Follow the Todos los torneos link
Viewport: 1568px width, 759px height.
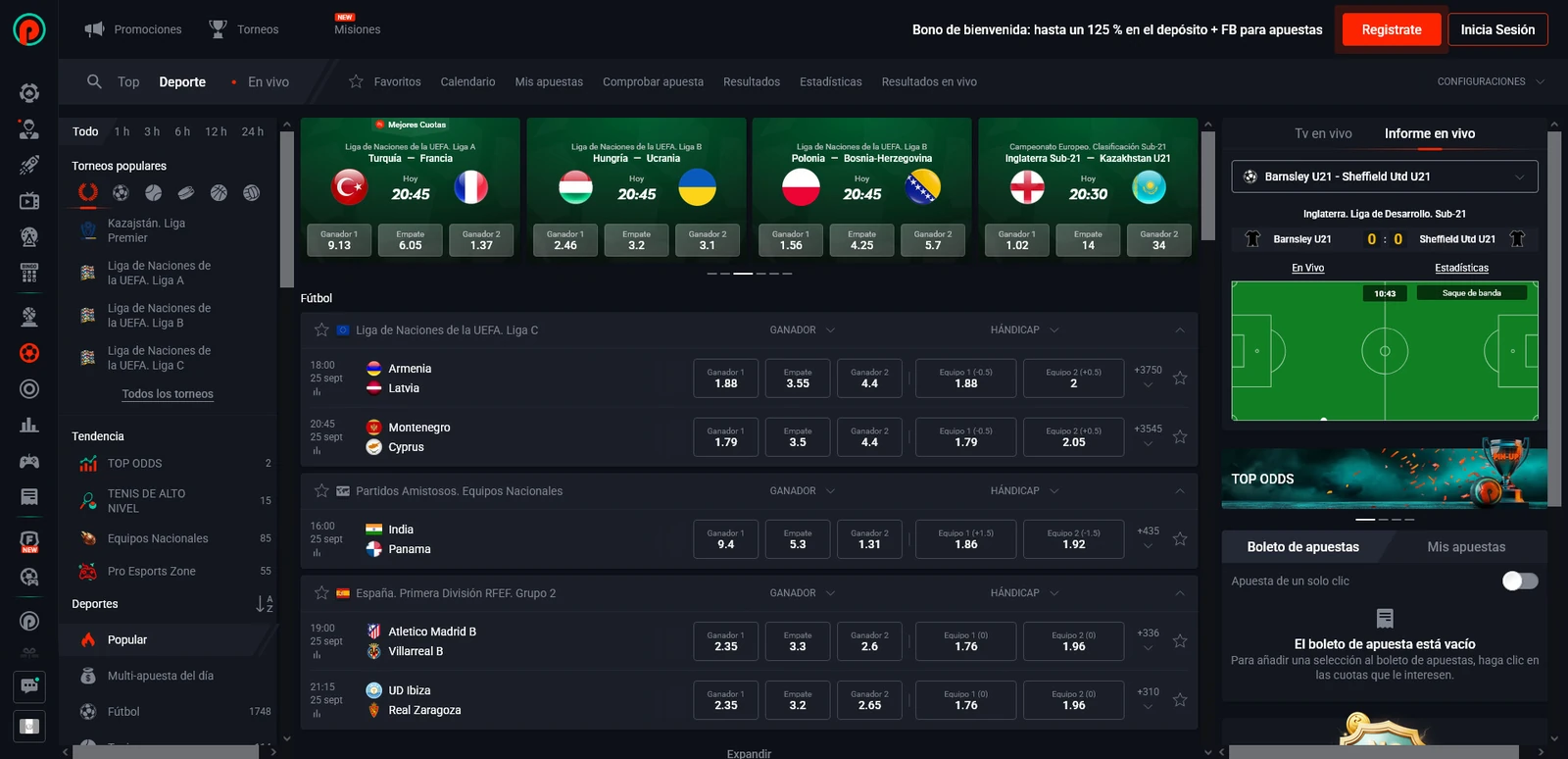168,394
